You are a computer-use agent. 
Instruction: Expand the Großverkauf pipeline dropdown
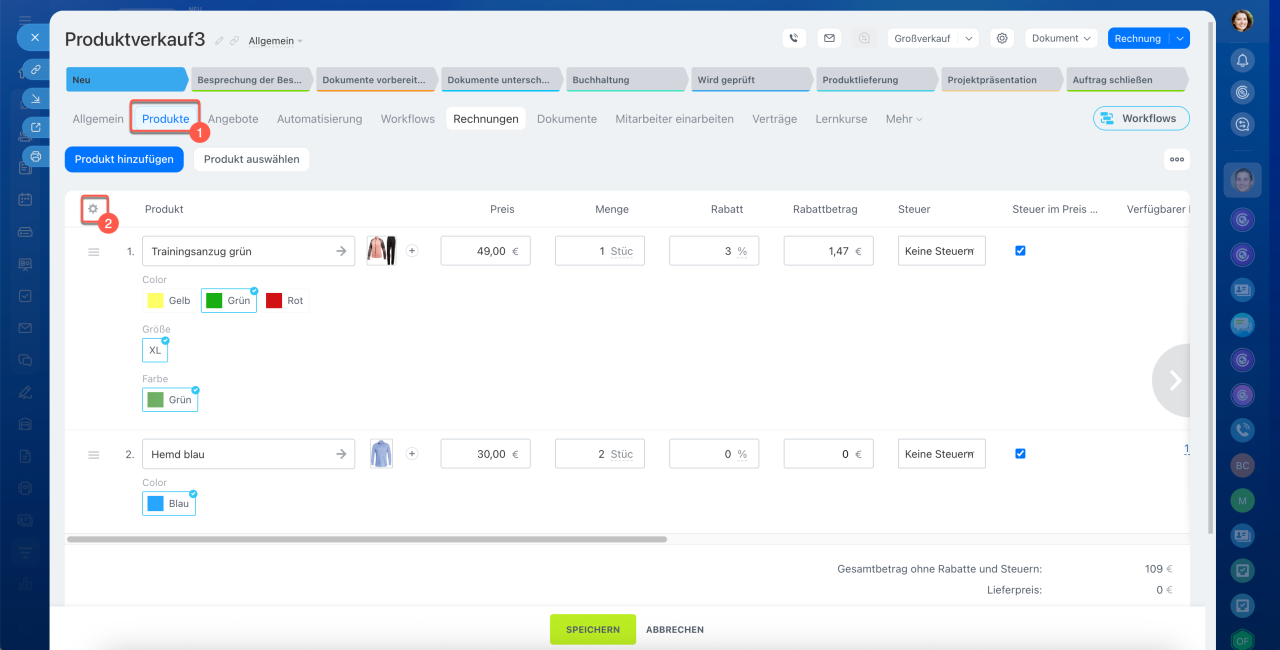coord(968,38)
